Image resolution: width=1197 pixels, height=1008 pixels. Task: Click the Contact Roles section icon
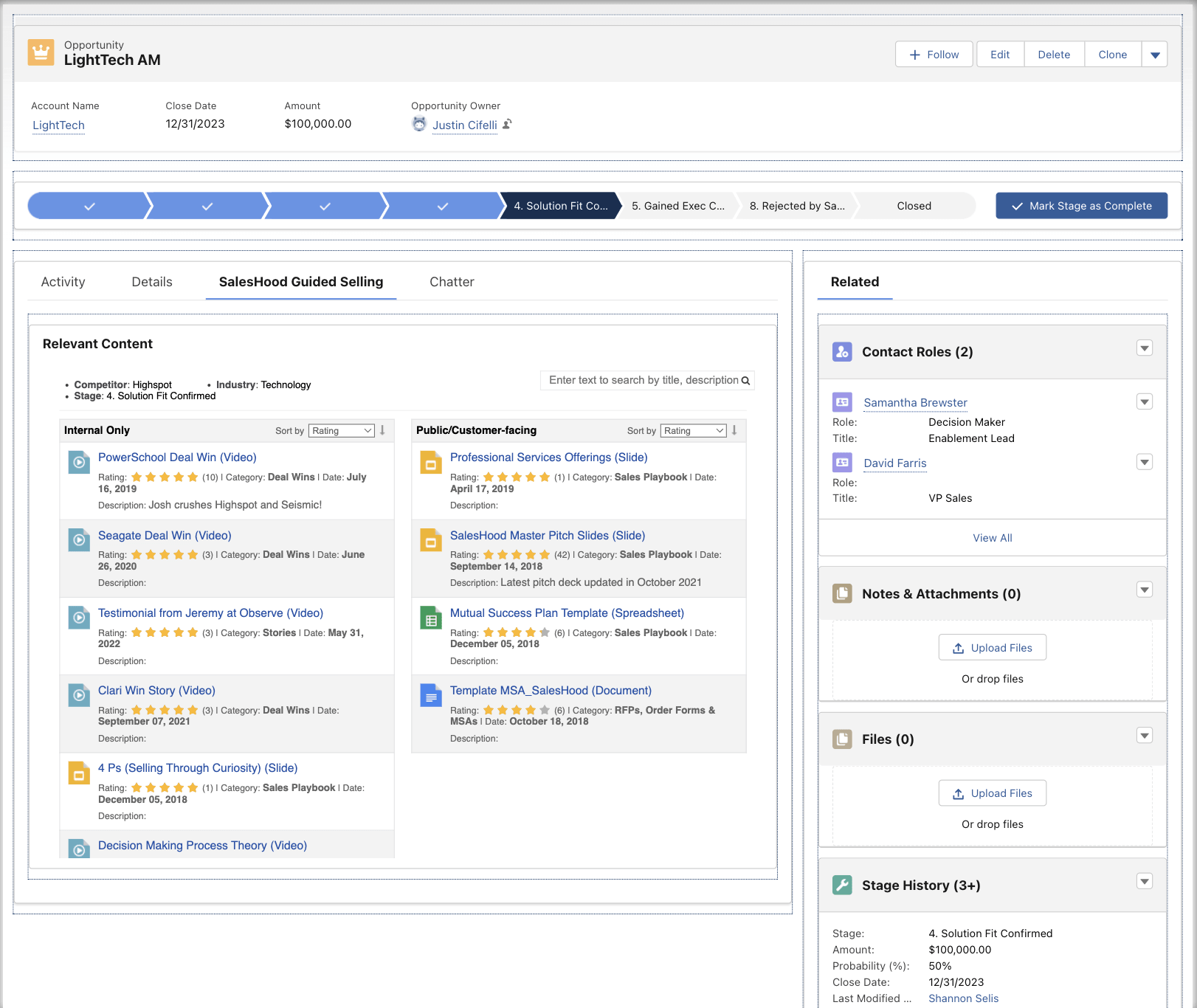click(842, 351)
